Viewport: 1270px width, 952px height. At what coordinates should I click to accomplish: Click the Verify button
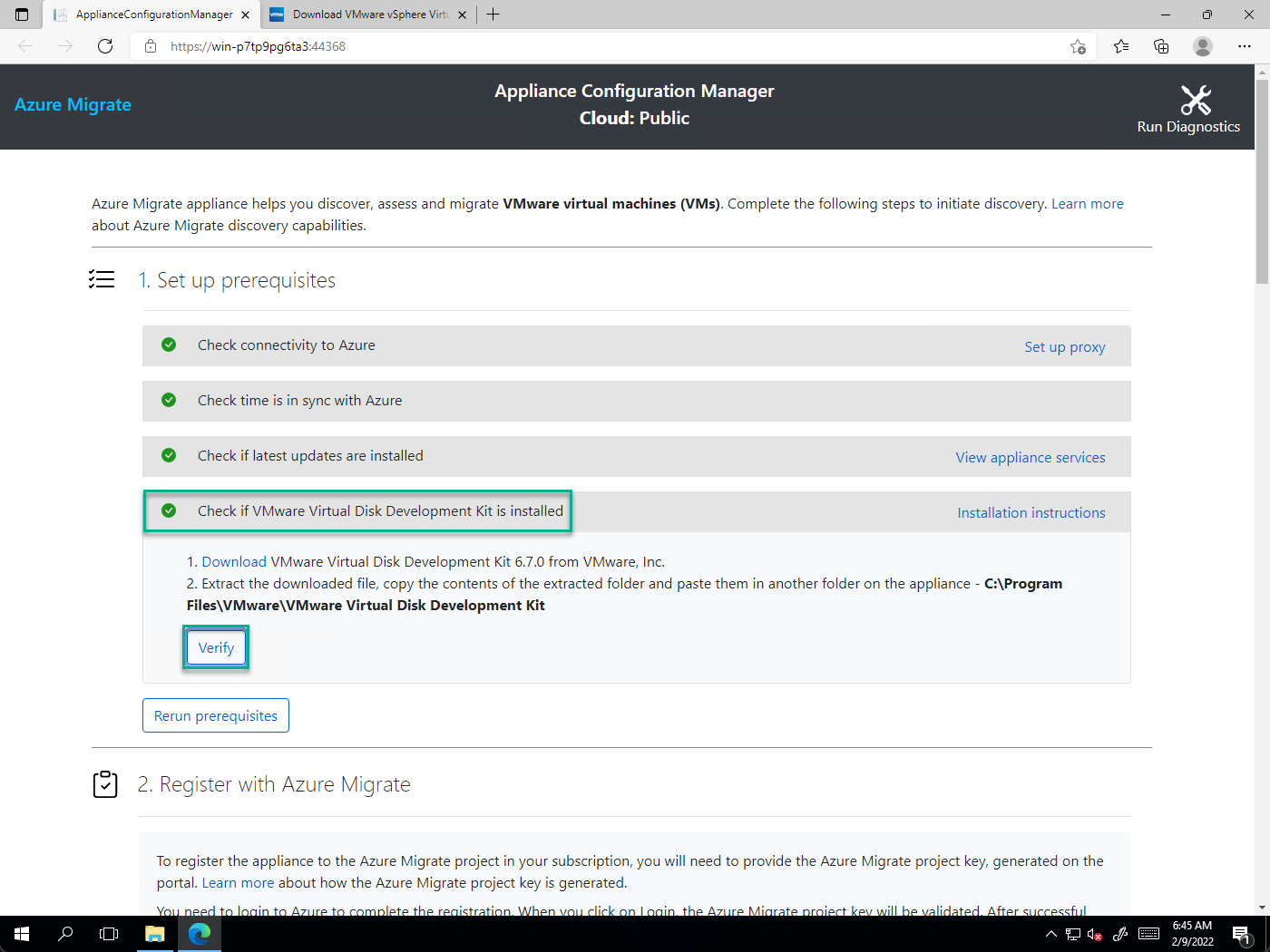(x=216, y=648)
